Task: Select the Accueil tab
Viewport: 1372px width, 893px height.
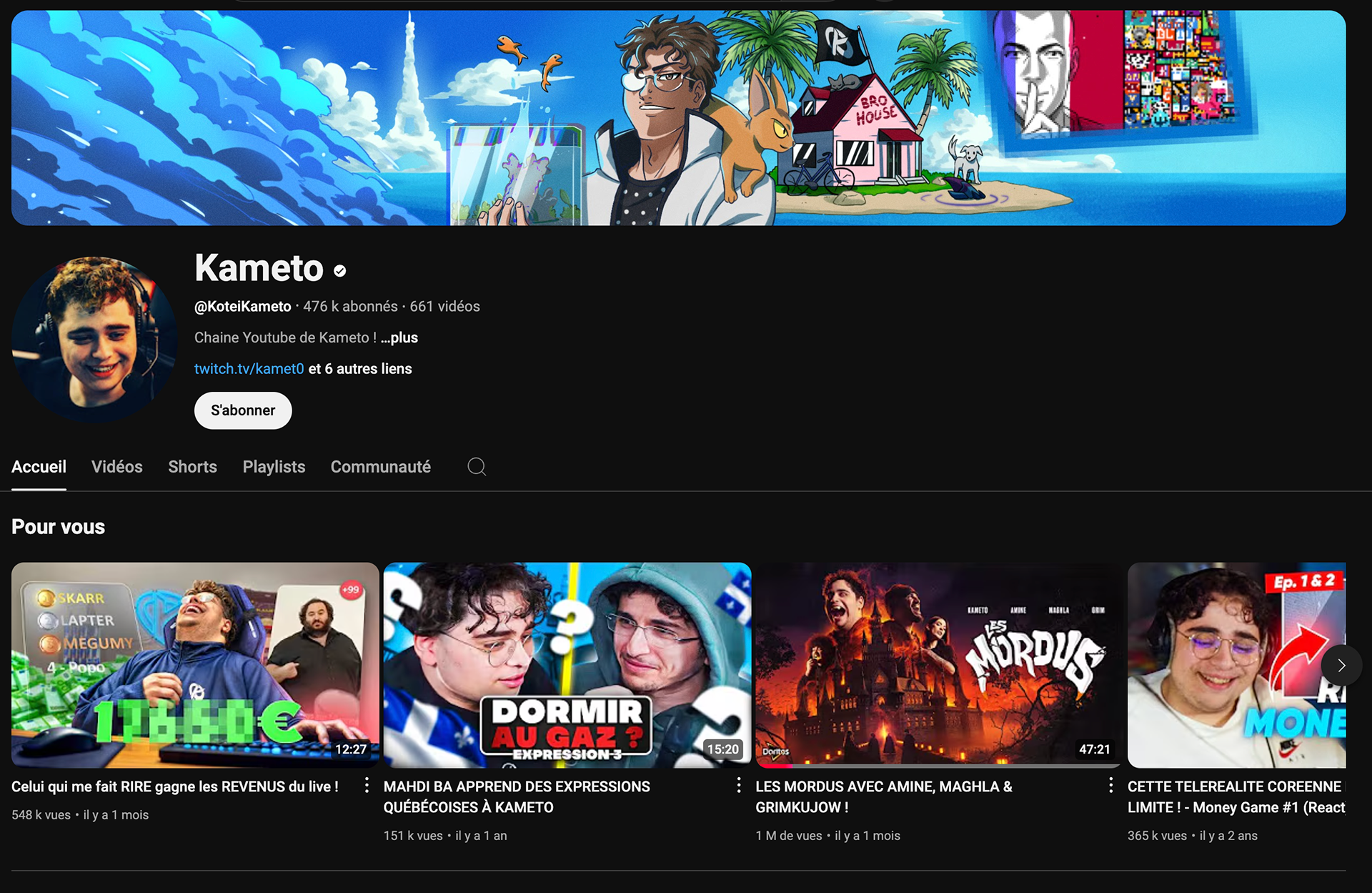Action: coord(39,467)
